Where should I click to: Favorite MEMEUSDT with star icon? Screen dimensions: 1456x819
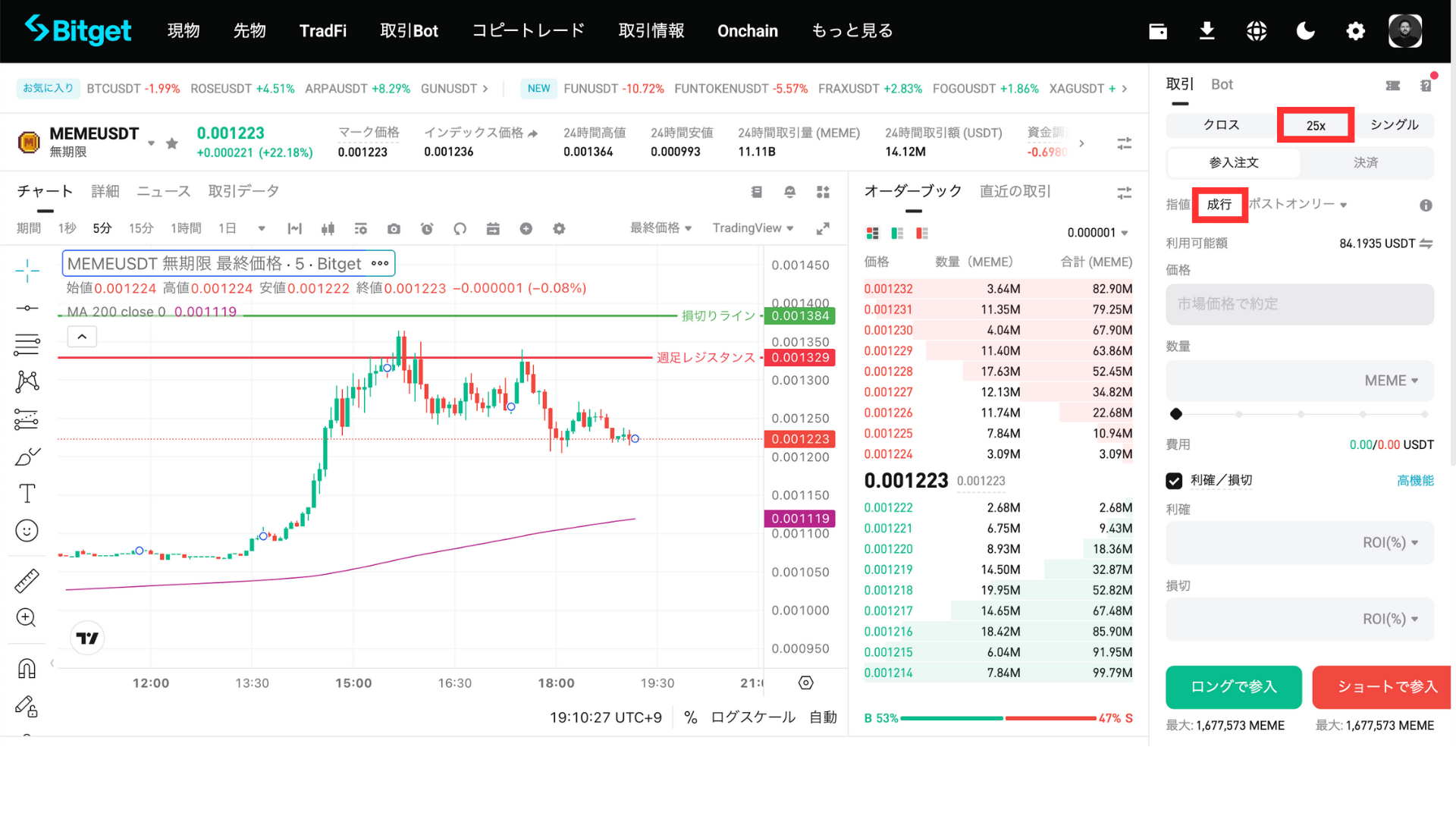[x=172, y=143]
